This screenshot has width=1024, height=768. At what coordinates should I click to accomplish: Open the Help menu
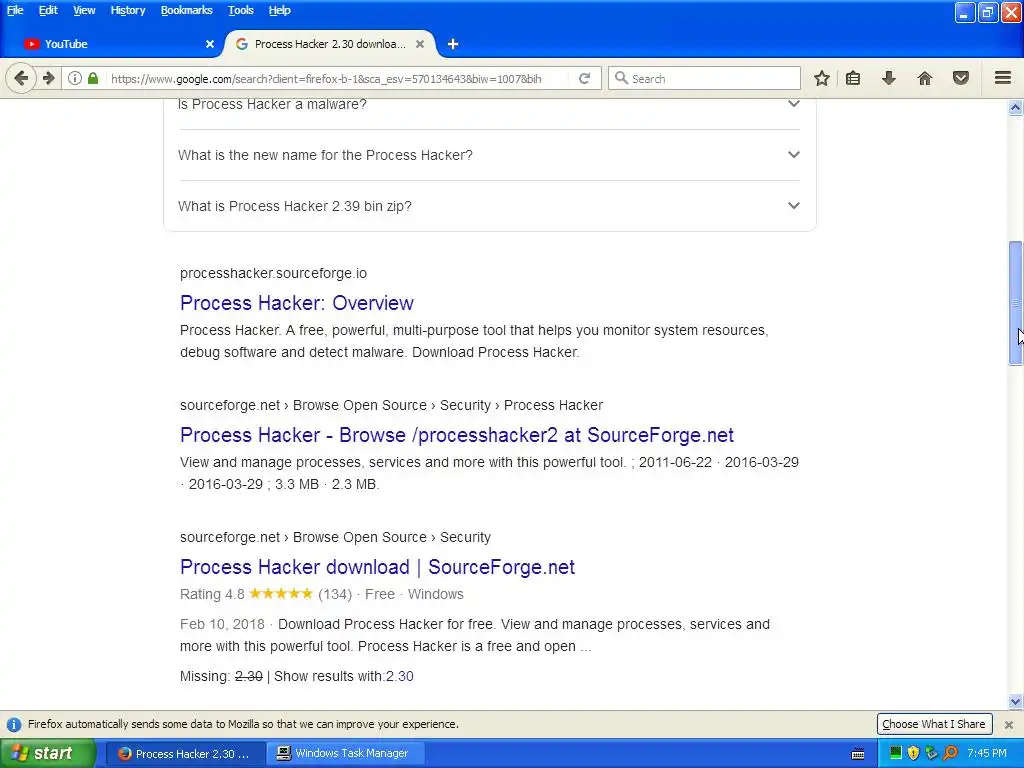tap(280, 10)
